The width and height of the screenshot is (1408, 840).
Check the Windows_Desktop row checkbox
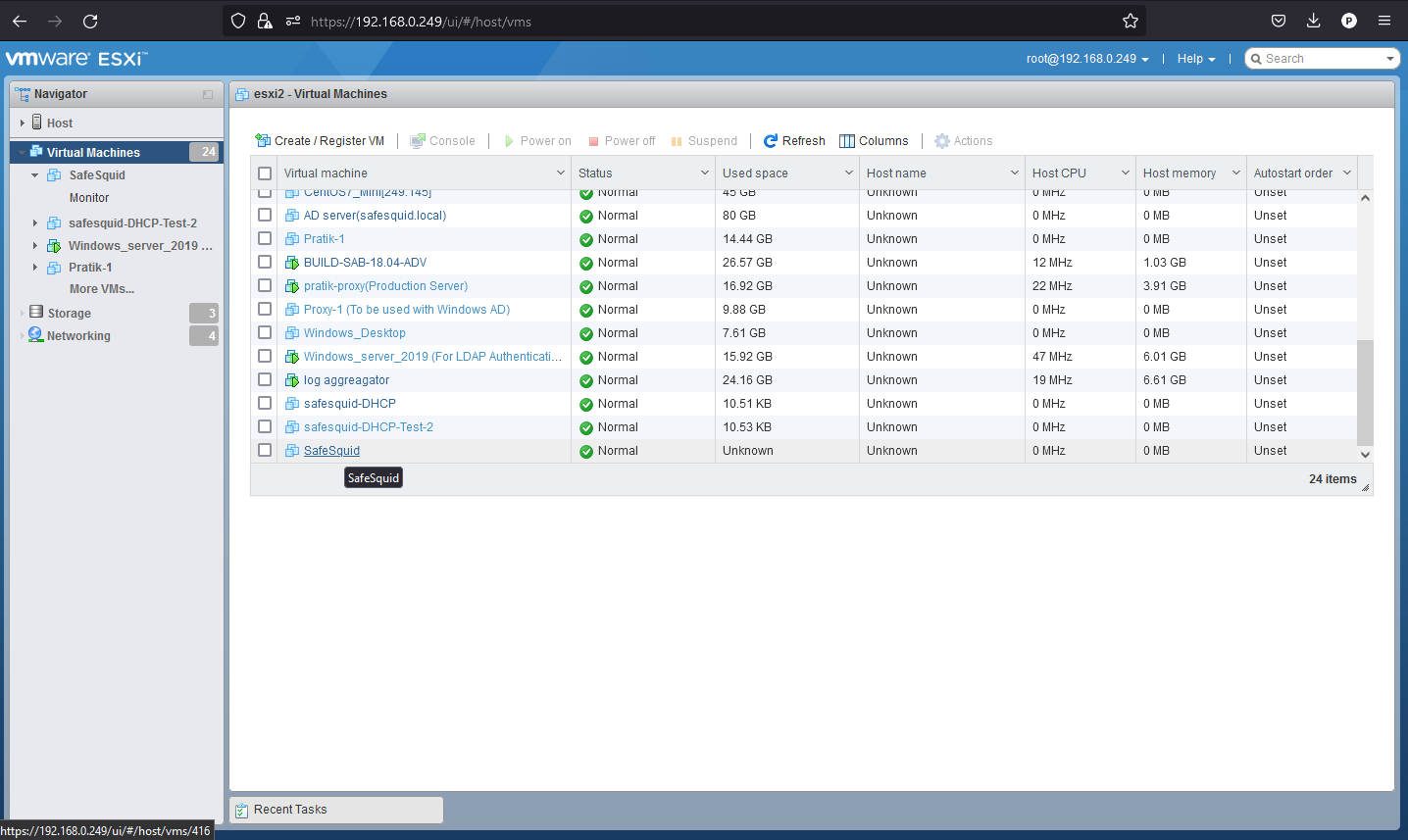(265, 332)
